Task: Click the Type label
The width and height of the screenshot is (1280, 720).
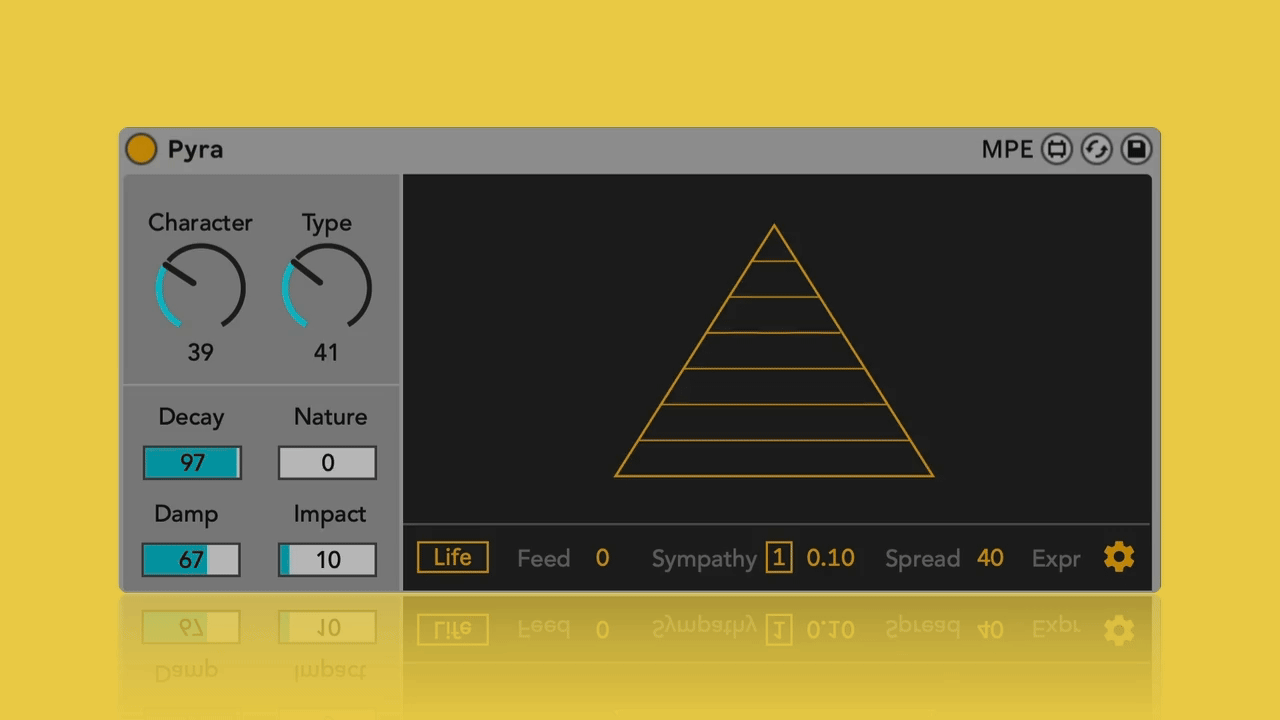Action: click(x=327, y=224)
